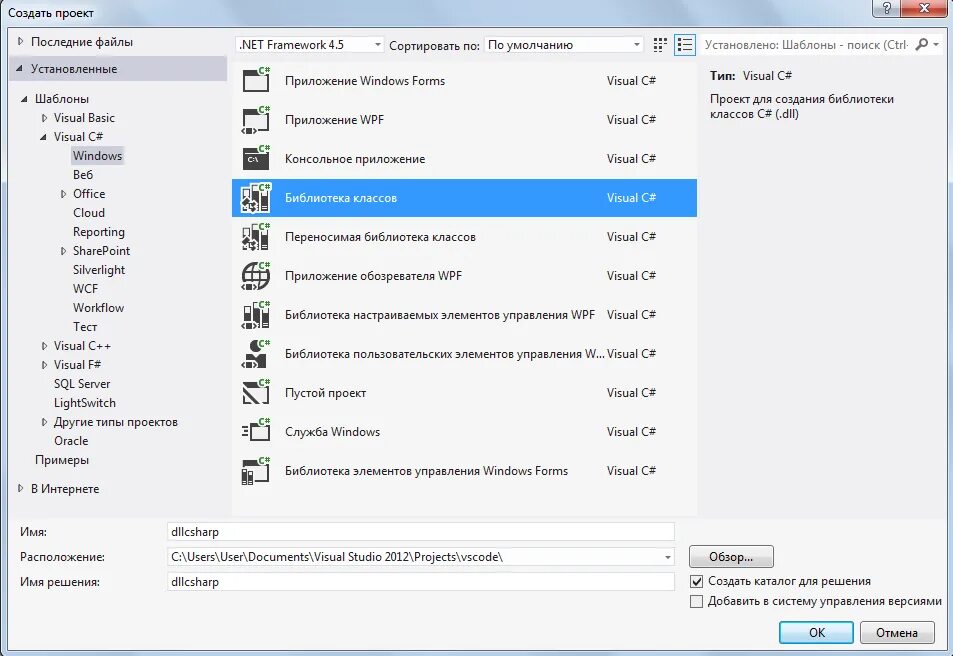Expand the Office node arrow
This screenshot has height=656, width=953.
(x=63, y=194)
